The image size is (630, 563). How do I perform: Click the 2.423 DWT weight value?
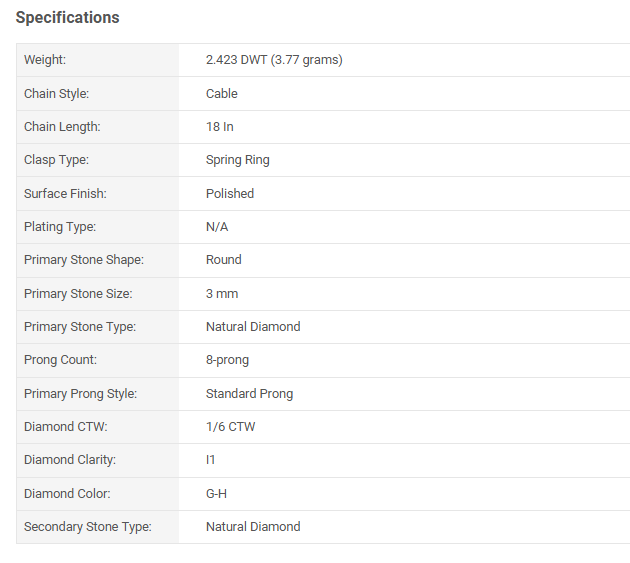pyautogui.click(x=274, y=60)
